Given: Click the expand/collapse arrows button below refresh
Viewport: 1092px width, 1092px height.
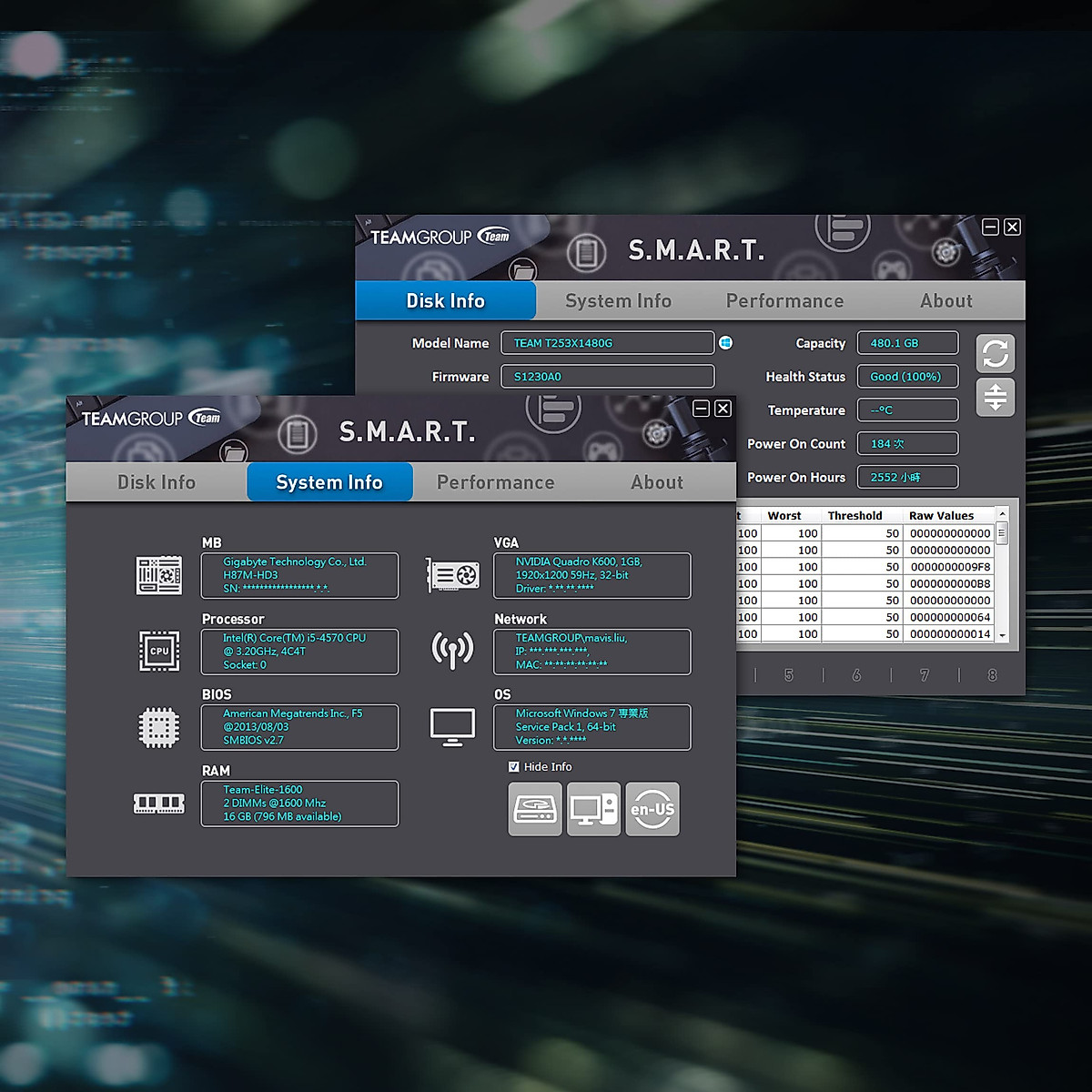Looking at the screenshot, I should tap(995, 398).
